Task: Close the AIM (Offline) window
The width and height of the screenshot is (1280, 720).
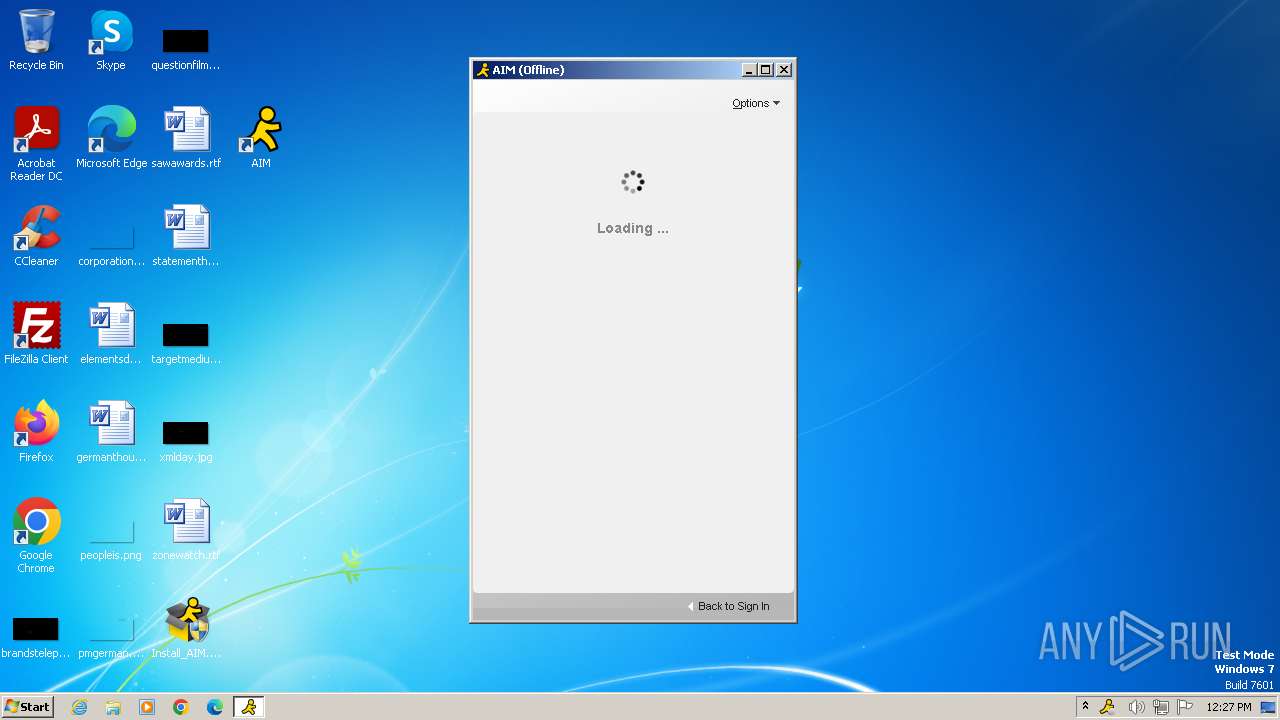Action: point(784,69)
